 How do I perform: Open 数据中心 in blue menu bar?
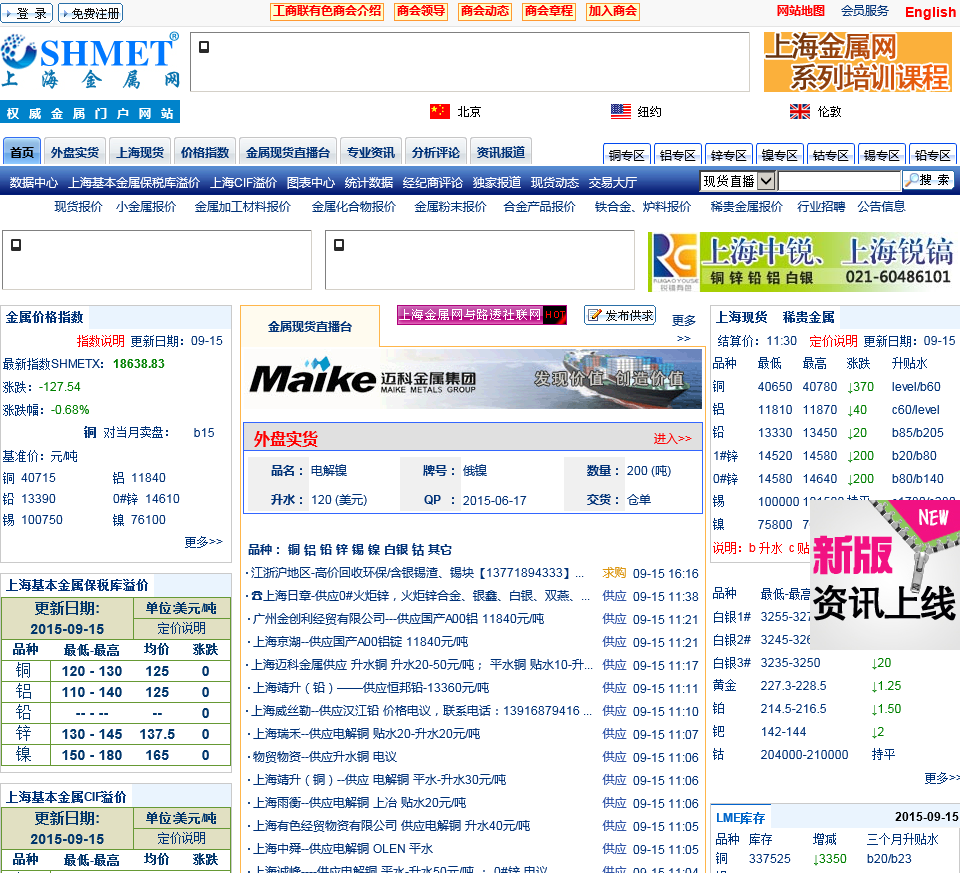point(34,182)
